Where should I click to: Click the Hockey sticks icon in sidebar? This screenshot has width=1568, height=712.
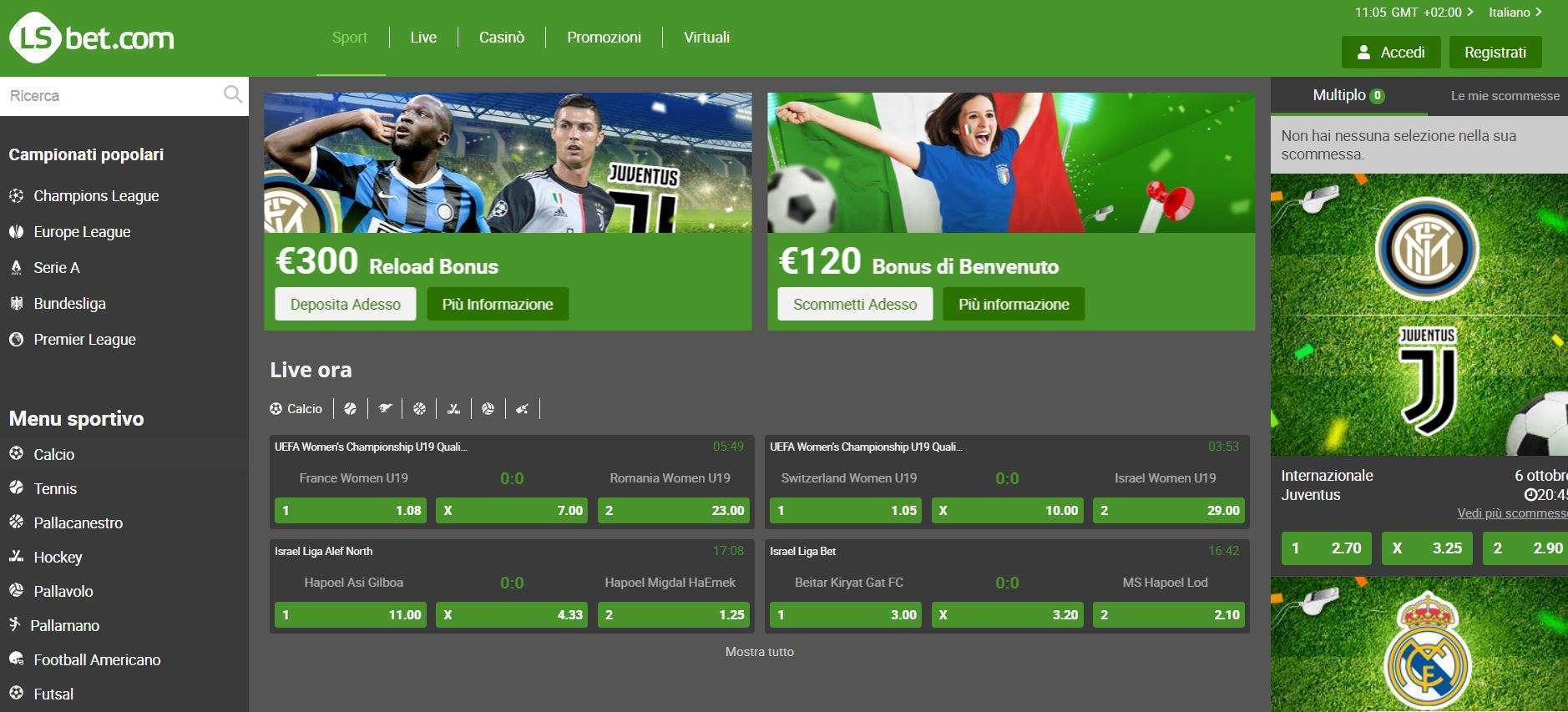click(x=16, y=557)
